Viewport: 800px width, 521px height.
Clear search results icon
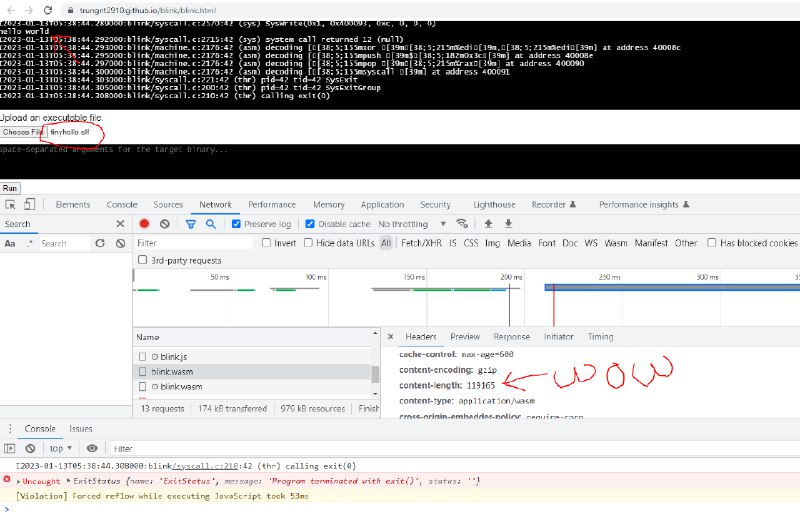pos(120,243)
